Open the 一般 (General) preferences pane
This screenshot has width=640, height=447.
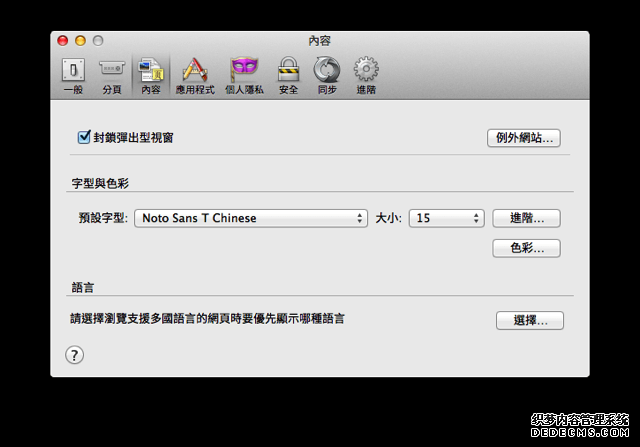click(73, 76)
